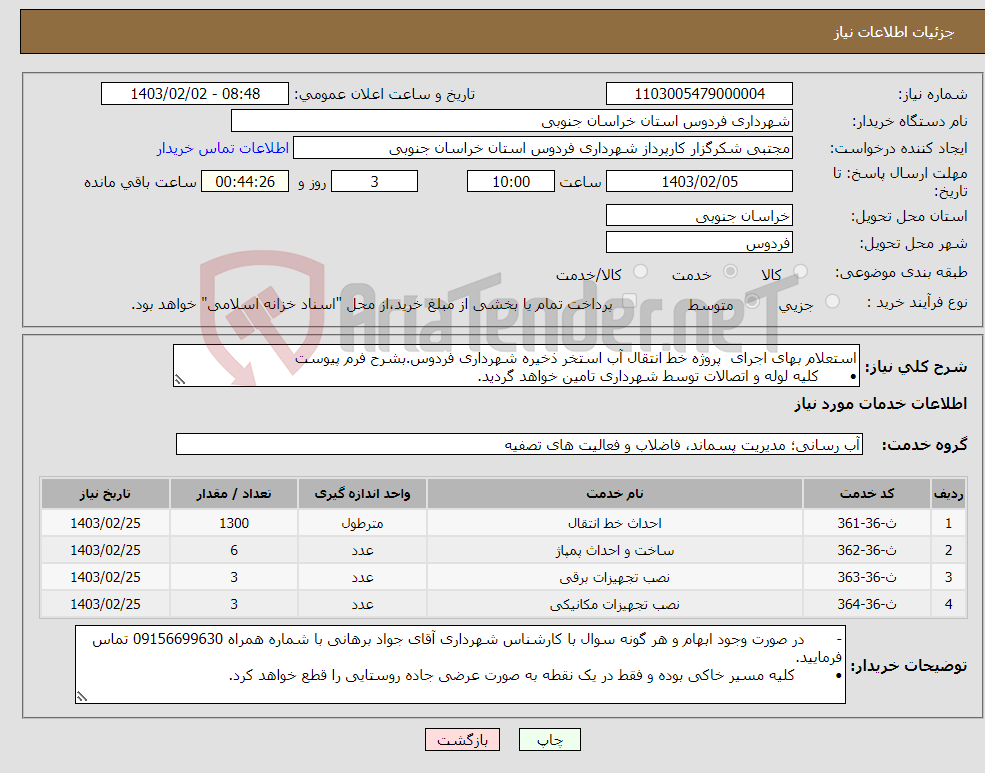The width and height of the screenshot is (985, 773).
Task: Click the quantity cell 1300
Action: click(234, 523)
